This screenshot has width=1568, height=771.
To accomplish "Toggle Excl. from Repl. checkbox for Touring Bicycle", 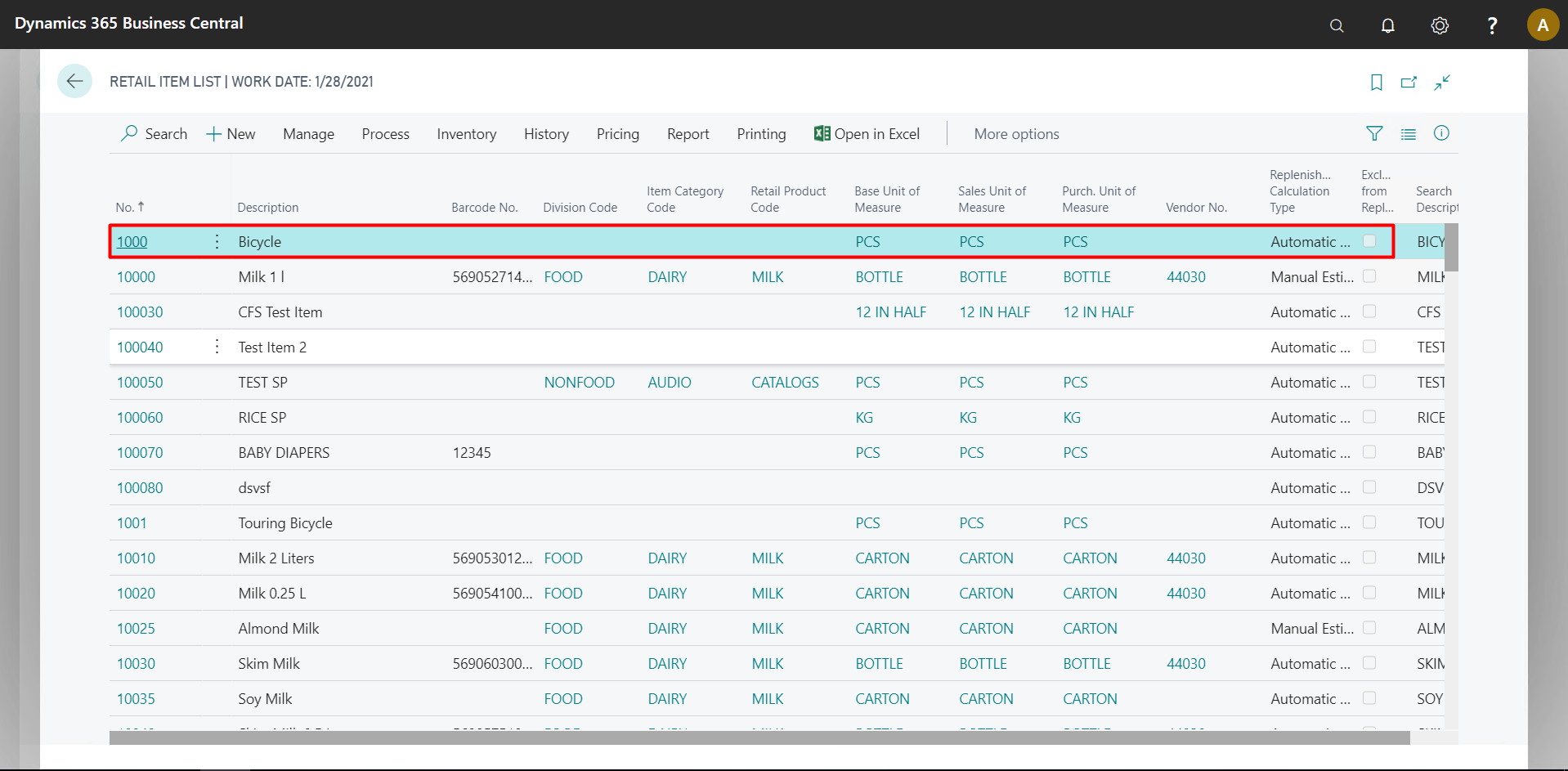I will pos(1369,522).
